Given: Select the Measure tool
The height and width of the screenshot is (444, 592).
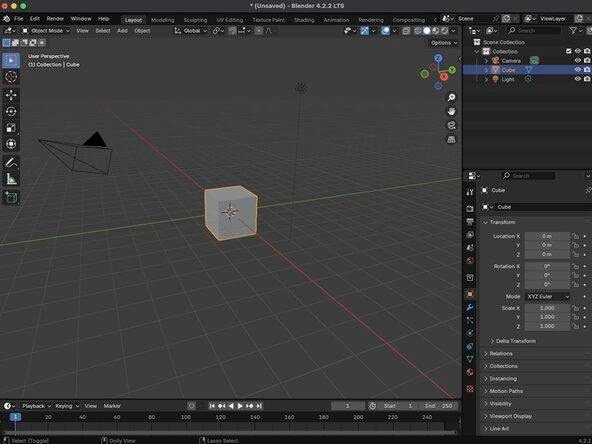Looking at the screenshot, I should click(11, 179).
